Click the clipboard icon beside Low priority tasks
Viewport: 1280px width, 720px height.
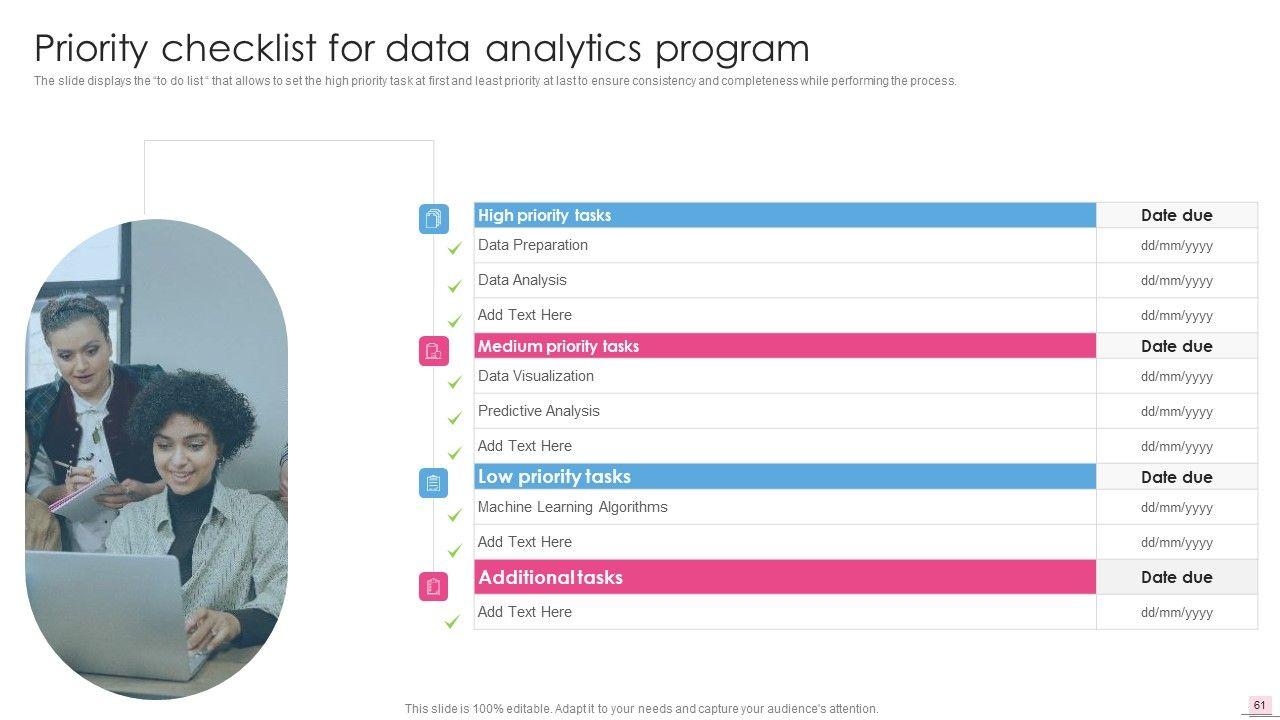tap(433, 483)
